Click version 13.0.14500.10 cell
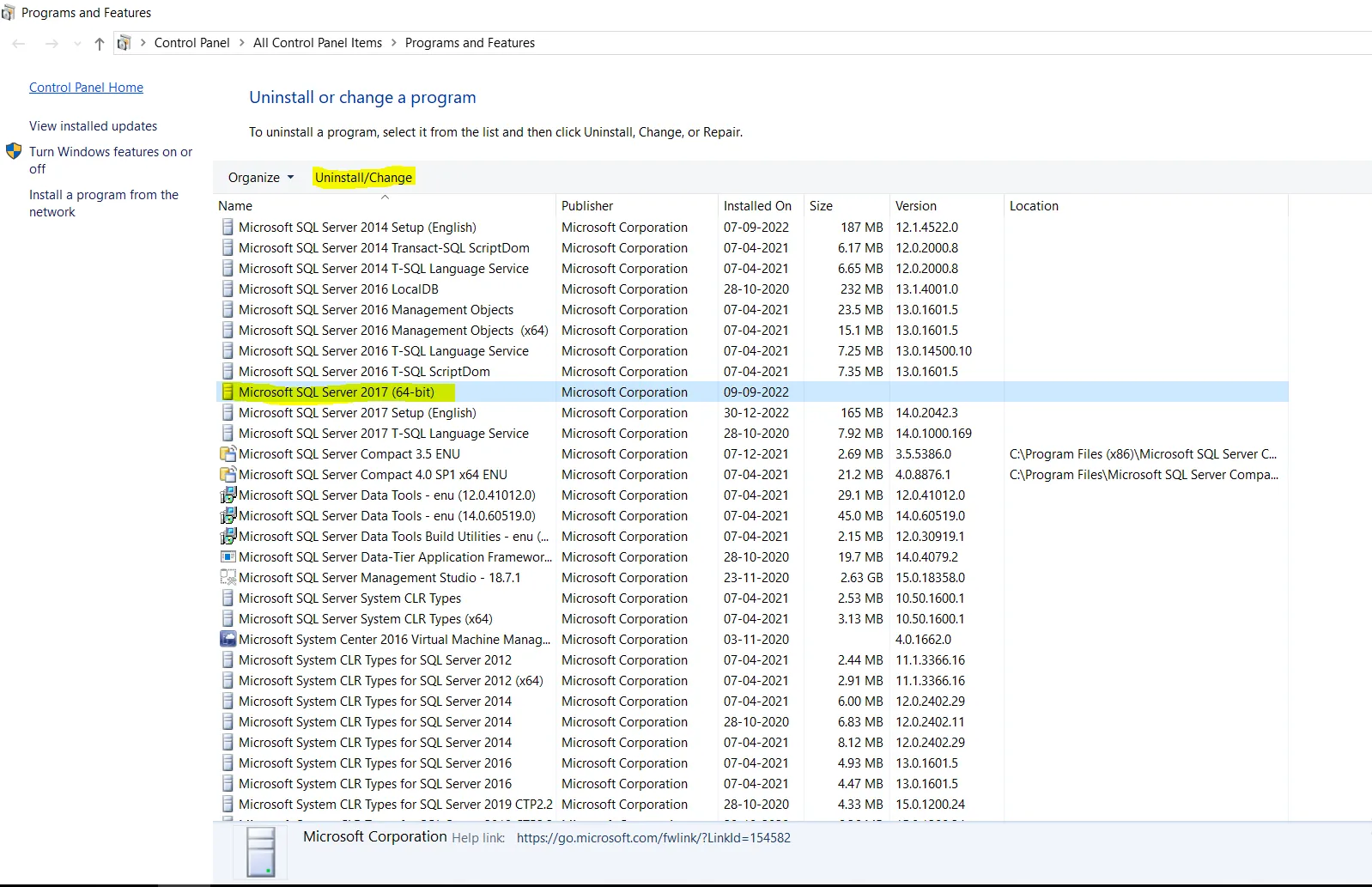Image resolution: width=1372 pixels, height=887 pixels. click(x=933, y=351)
